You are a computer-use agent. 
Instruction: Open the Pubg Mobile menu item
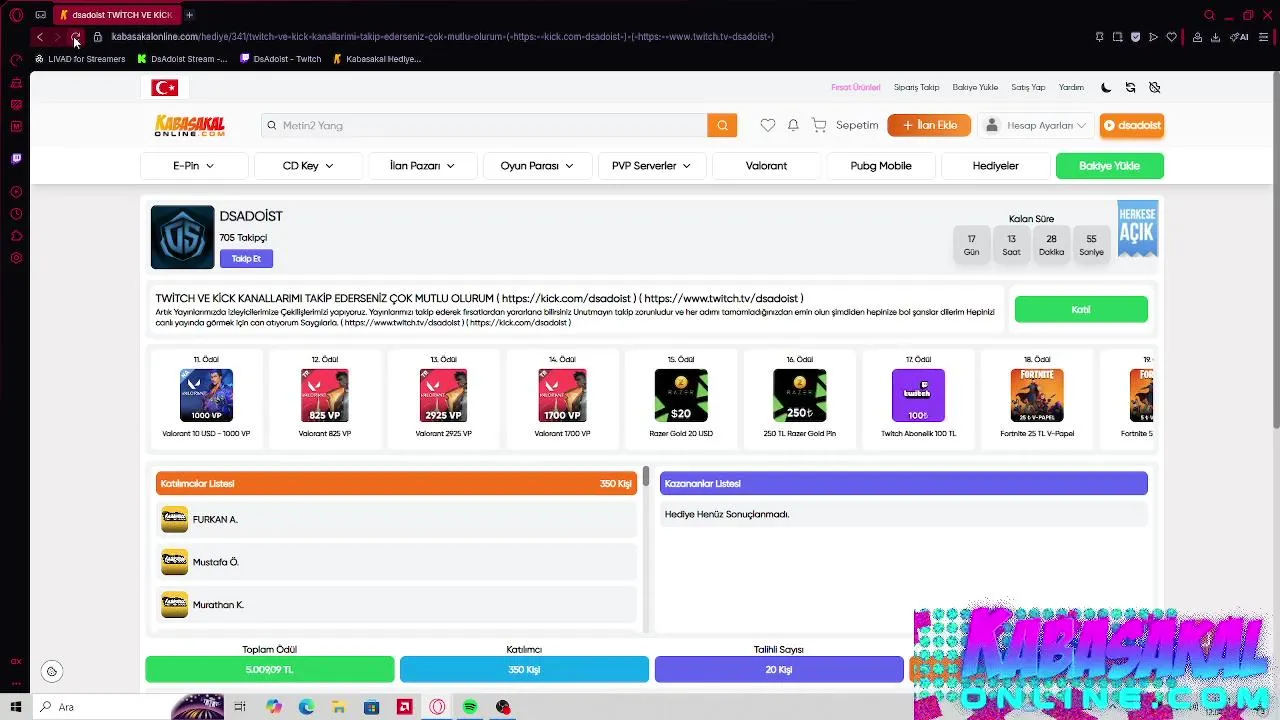click(881, 166)
